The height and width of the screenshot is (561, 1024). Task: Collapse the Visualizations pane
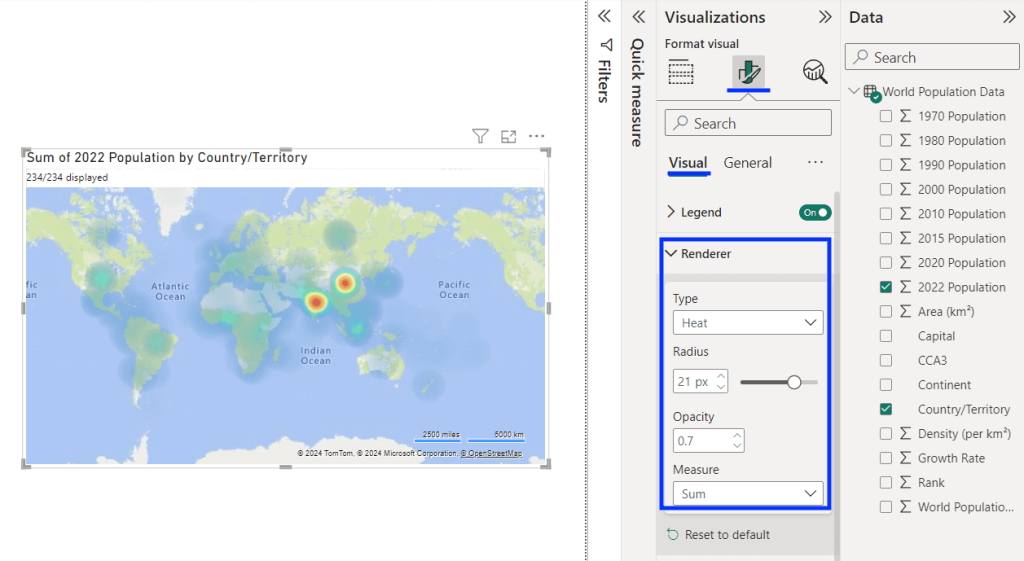click(x=825, y=17)
